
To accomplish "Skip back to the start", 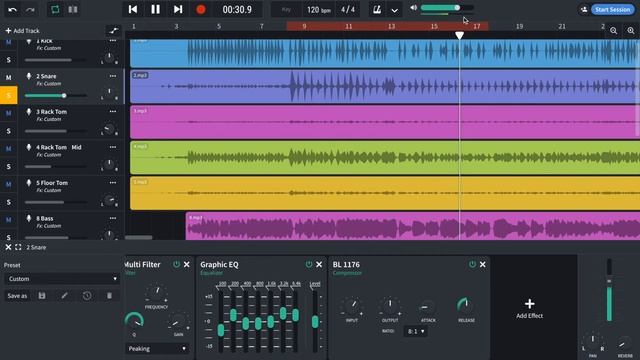I will (133, 9).
